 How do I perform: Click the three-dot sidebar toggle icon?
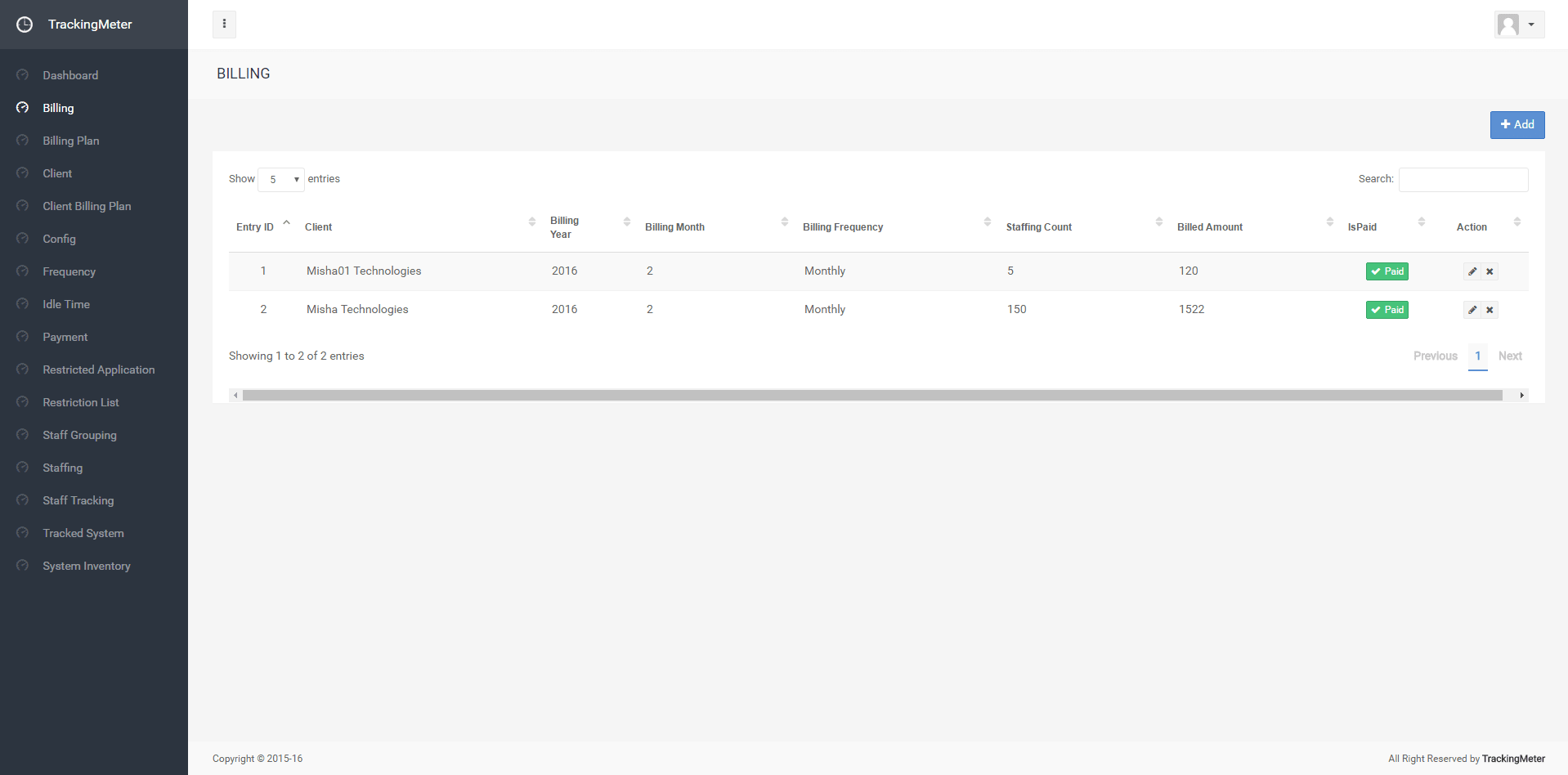point(224,25)
